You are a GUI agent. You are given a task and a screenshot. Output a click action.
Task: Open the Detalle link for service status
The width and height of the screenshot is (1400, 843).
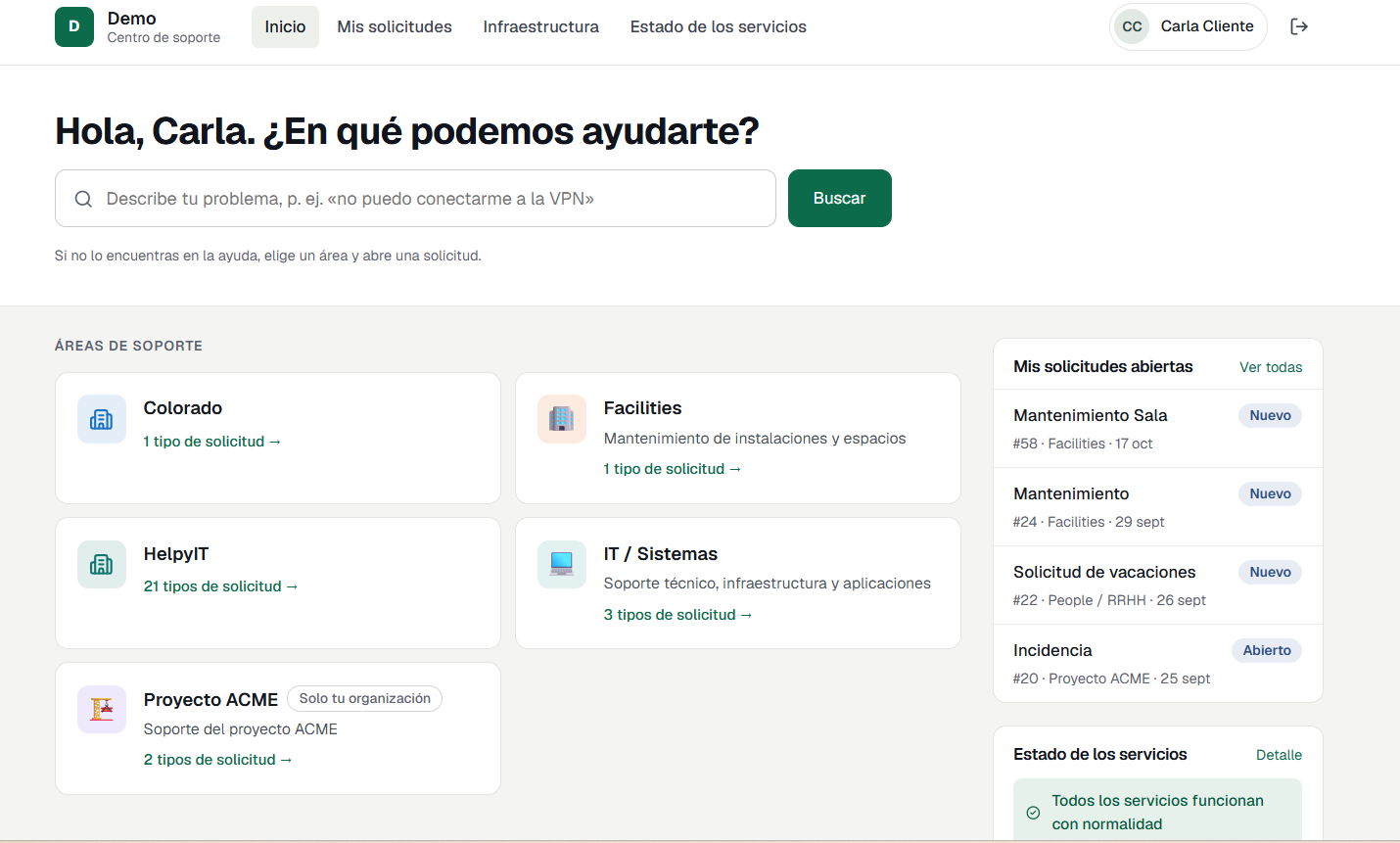1279,755
